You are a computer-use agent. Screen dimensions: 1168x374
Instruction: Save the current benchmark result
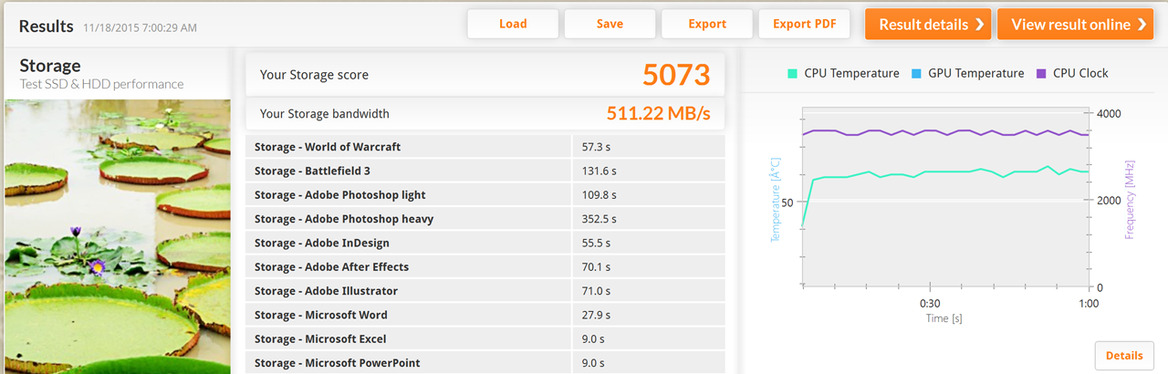coord(610,24)
